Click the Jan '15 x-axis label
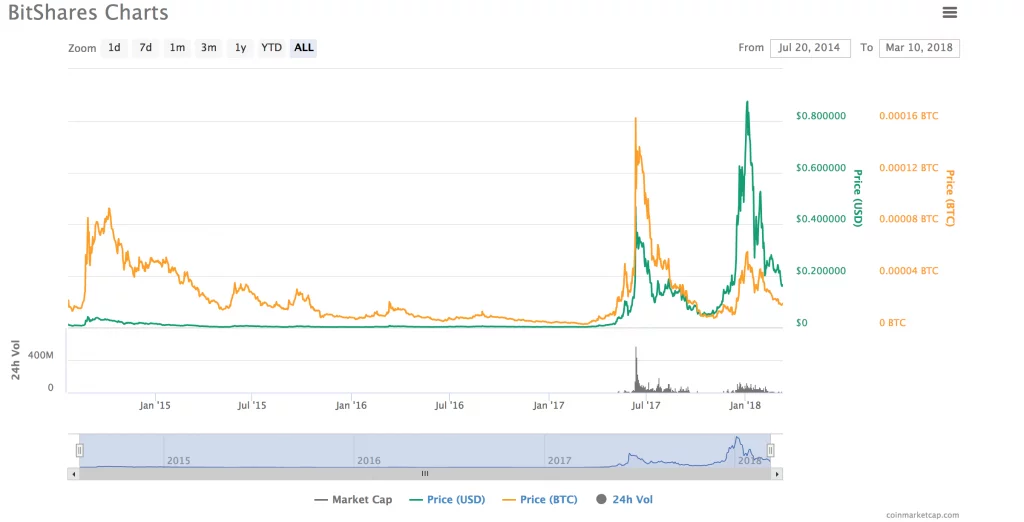 [x=155, y=406]
